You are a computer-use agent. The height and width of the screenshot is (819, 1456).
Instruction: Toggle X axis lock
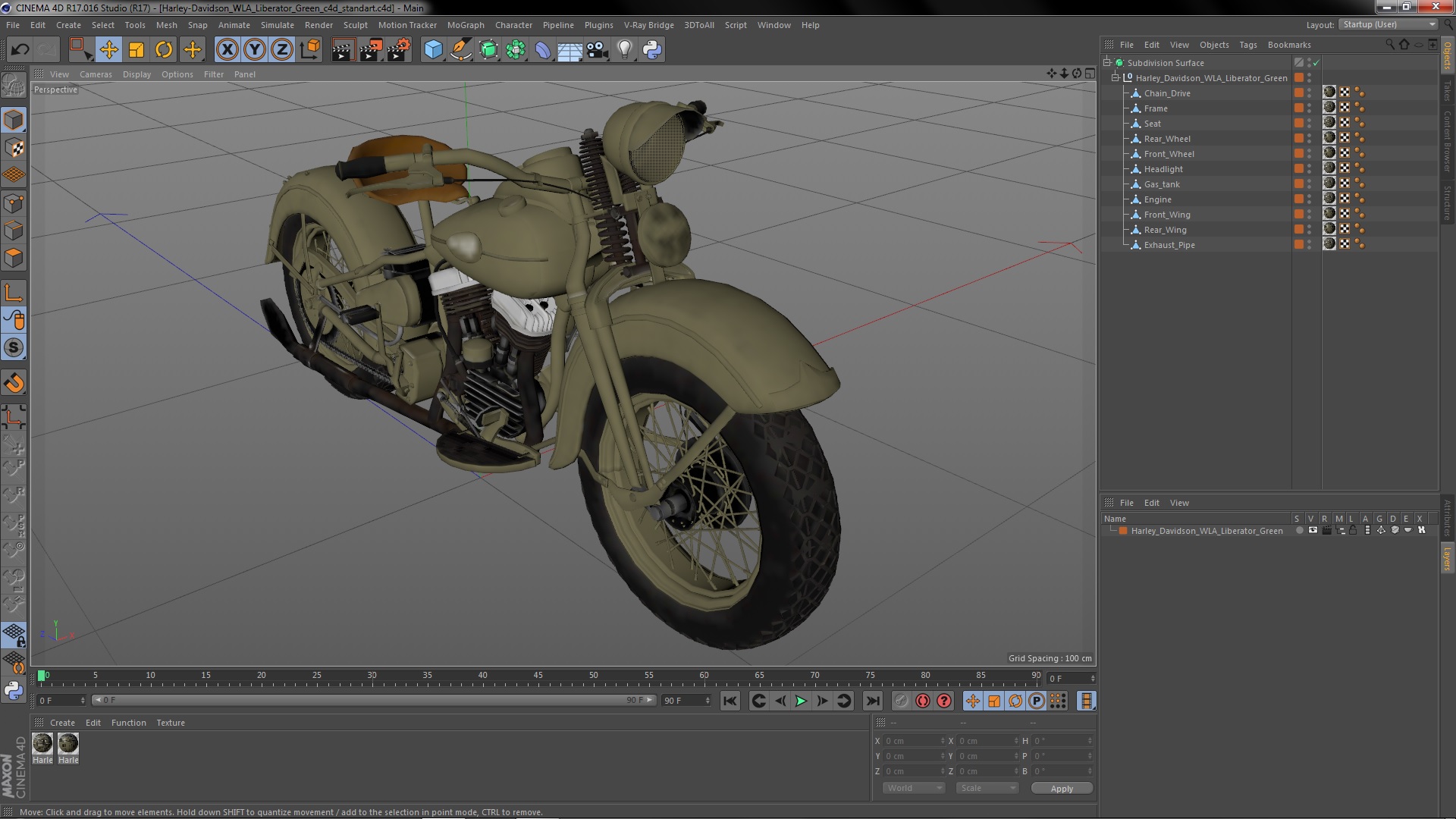point(227,50)
